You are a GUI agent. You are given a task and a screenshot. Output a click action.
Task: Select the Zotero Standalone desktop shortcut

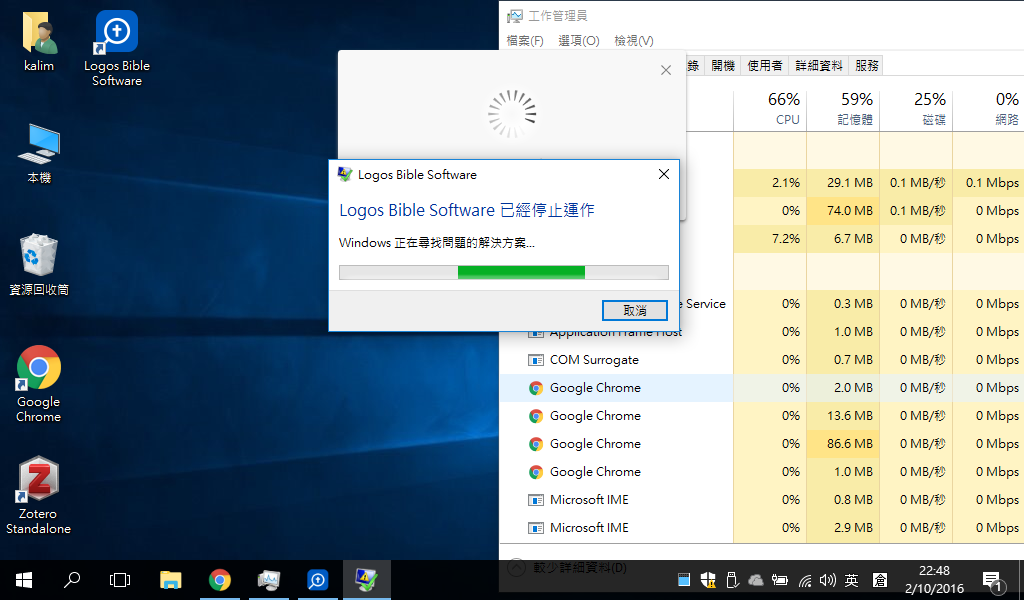39,495
